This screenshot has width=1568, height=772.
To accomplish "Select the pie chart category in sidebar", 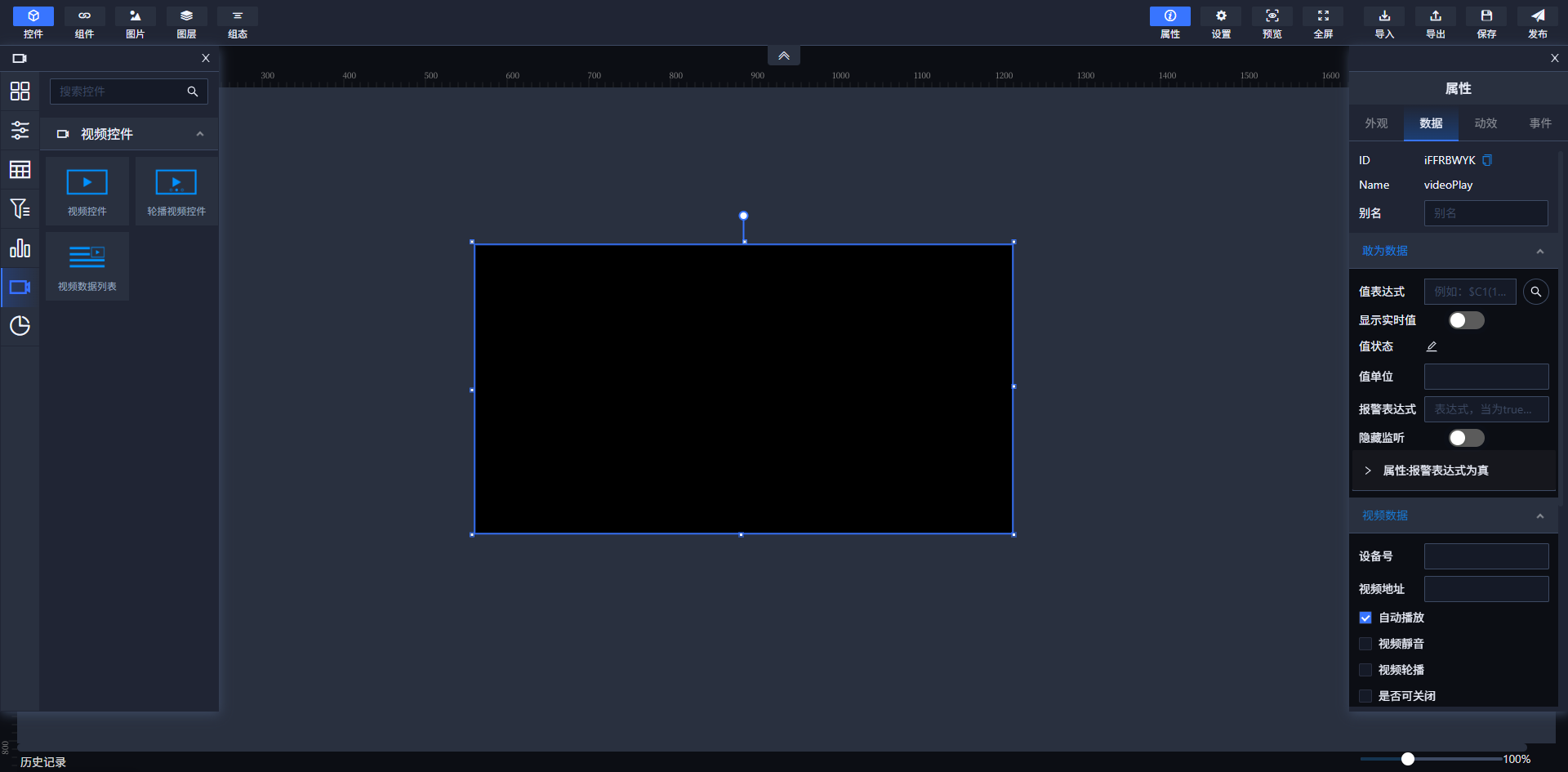I will [x=20, y=326].
